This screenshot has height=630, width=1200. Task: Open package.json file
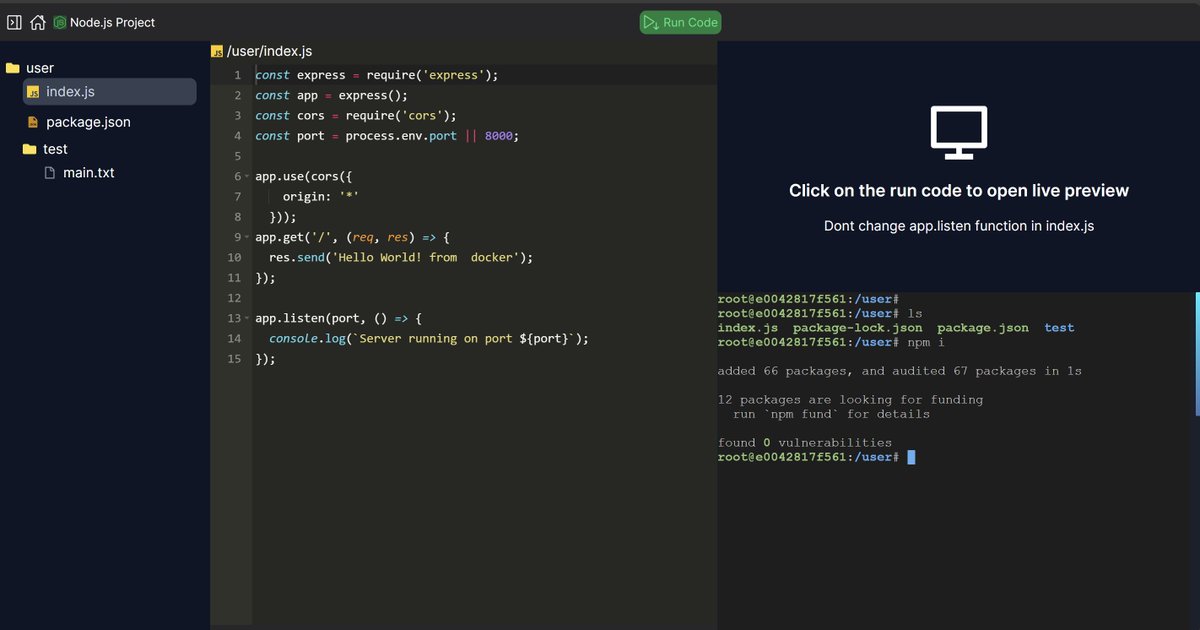coord(88,122)
